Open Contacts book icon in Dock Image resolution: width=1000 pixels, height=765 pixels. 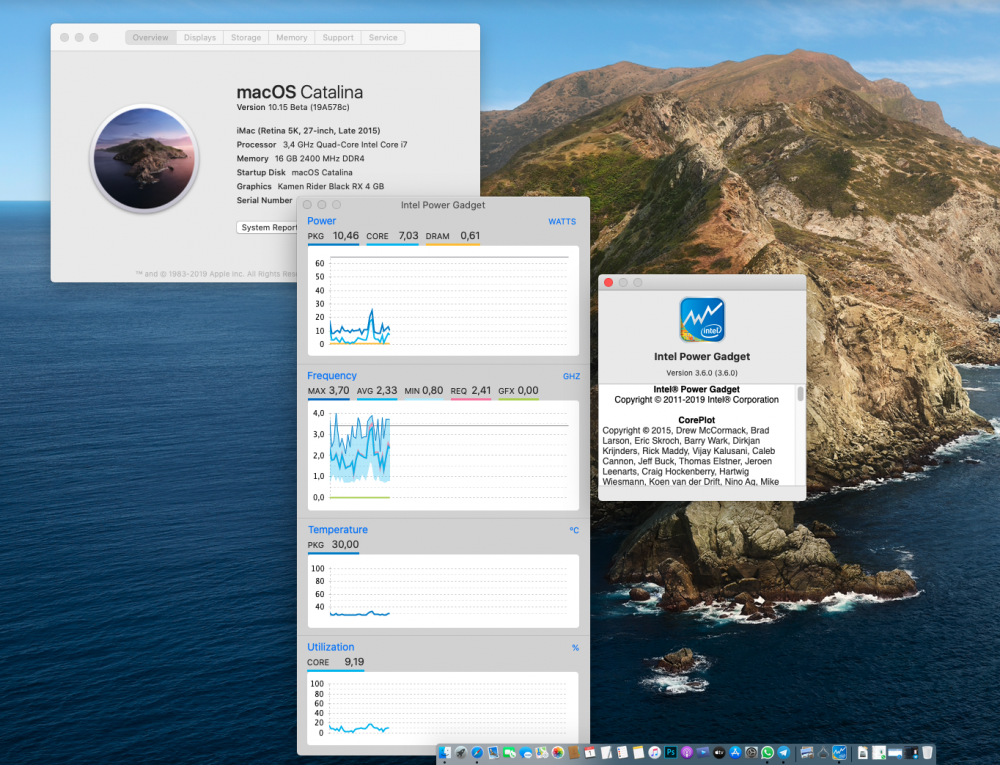(x=574, y=752)
